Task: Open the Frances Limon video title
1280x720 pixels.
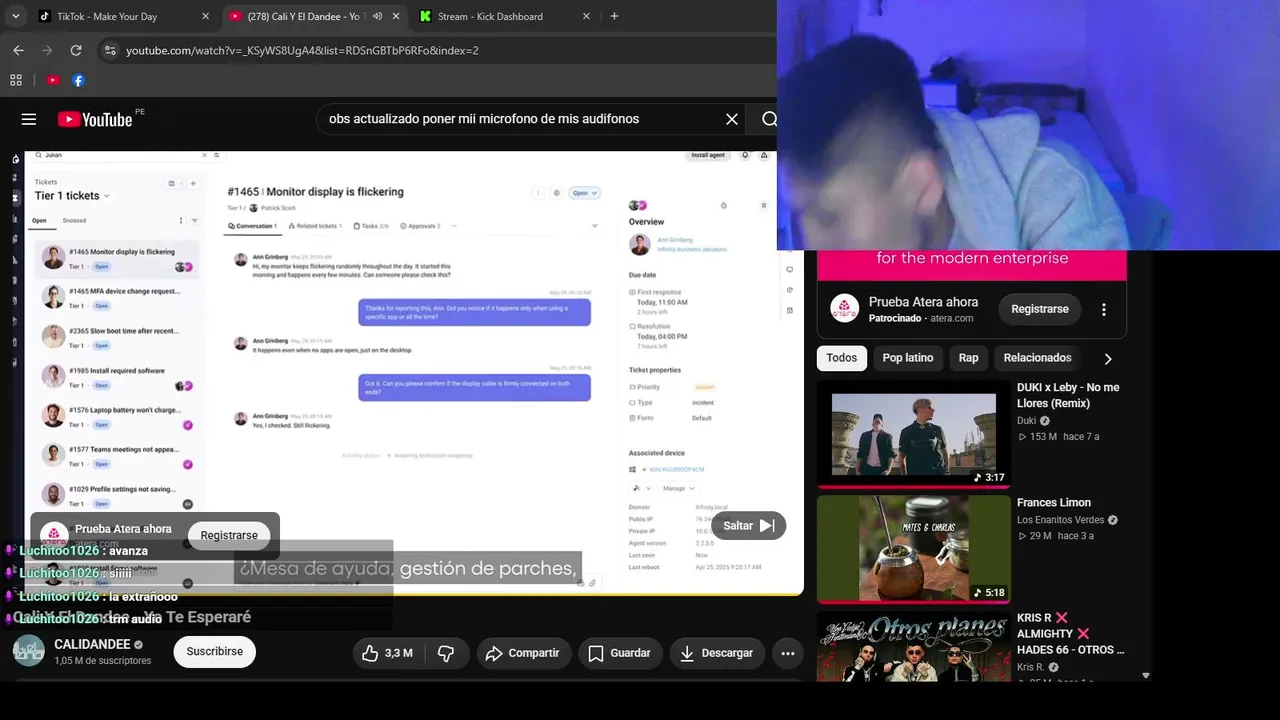Action: click(x=1054, y=503)
